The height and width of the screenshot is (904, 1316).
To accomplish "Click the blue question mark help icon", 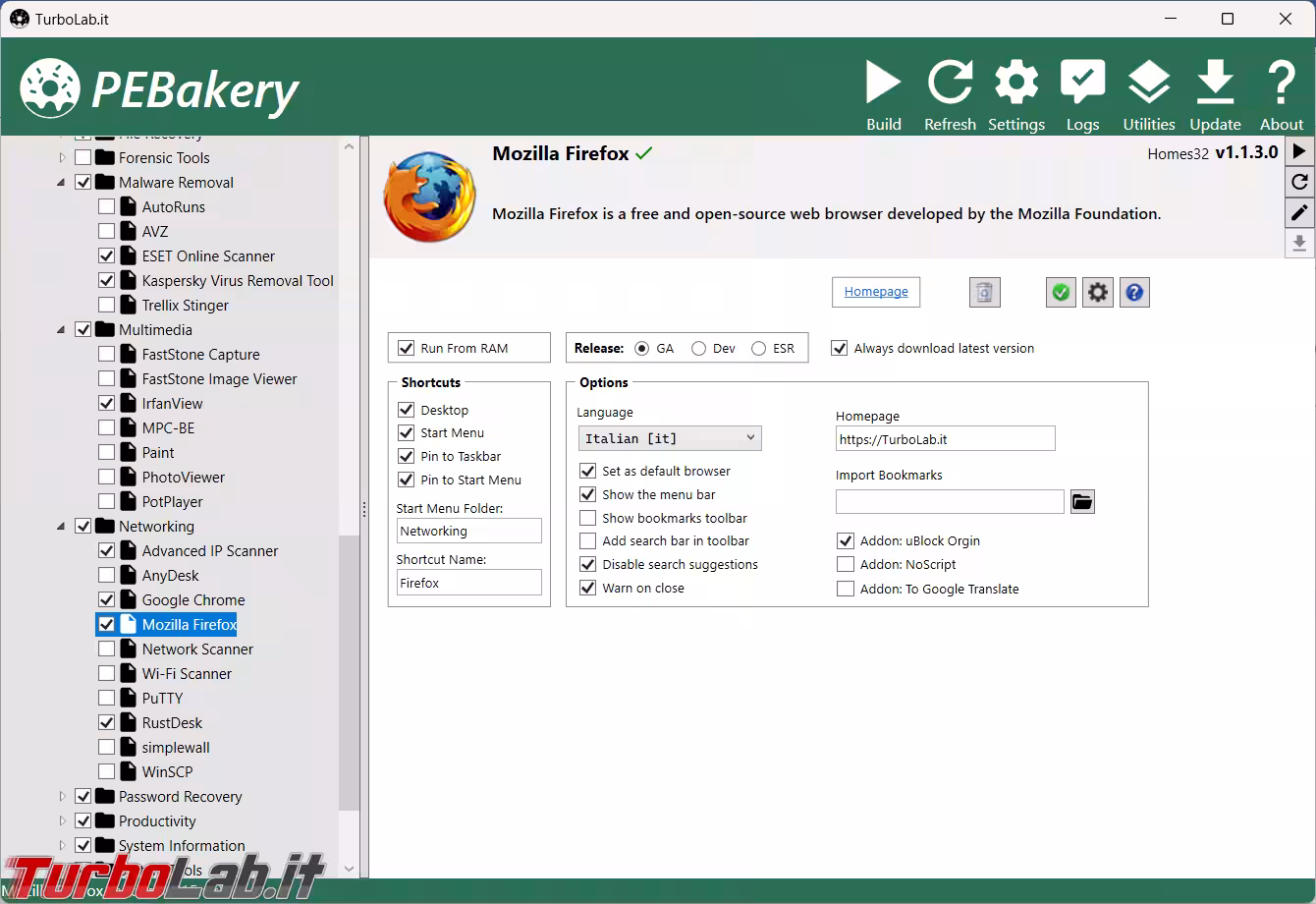I will click(1134, 293).
